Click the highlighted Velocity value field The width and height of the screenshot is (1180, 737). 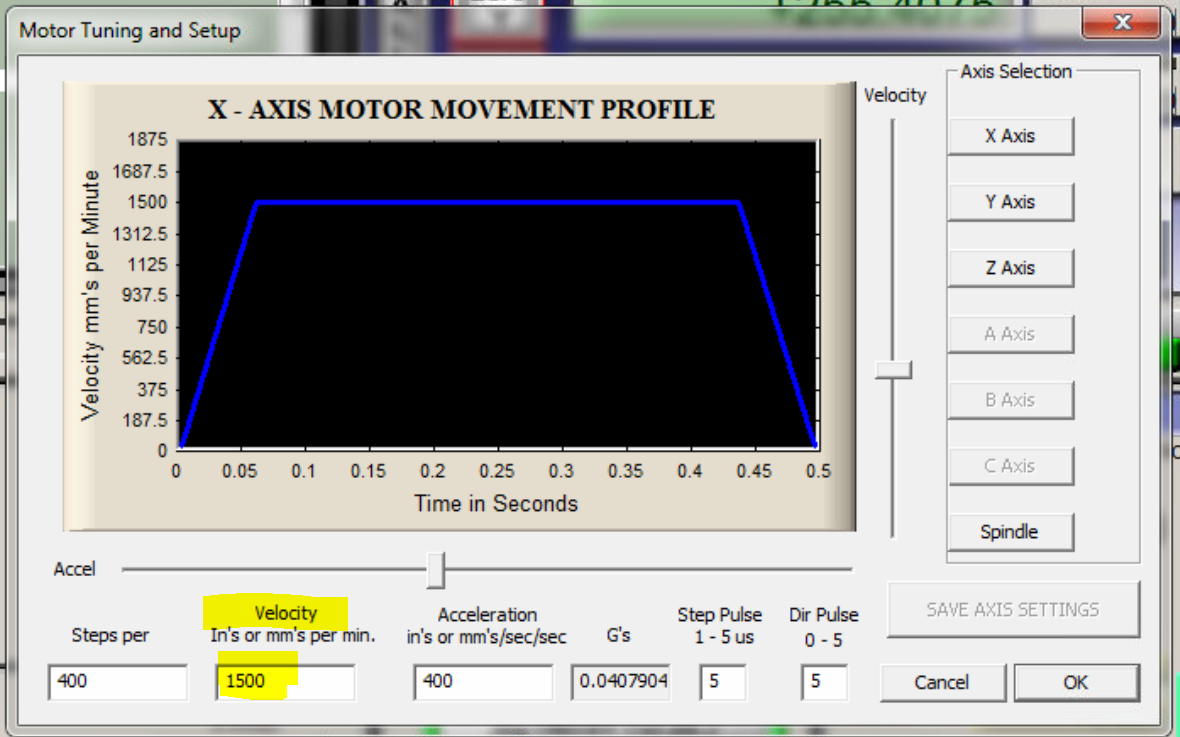point(285,682)
